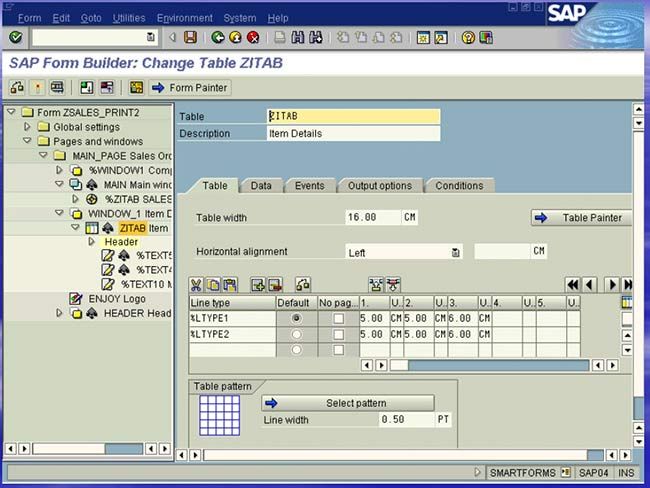The image size is (650, 488).
Task: Expand the HEADER Head window node
Action: 59,313
